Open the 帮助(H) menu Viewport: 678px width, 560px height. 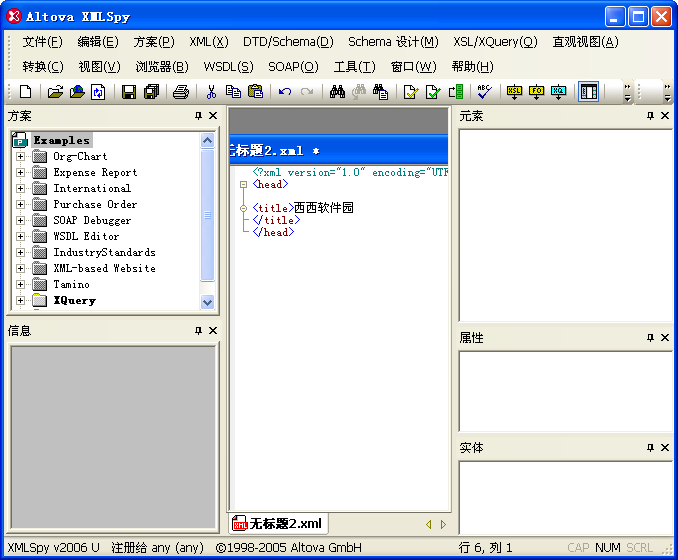(x=473, y=67)
